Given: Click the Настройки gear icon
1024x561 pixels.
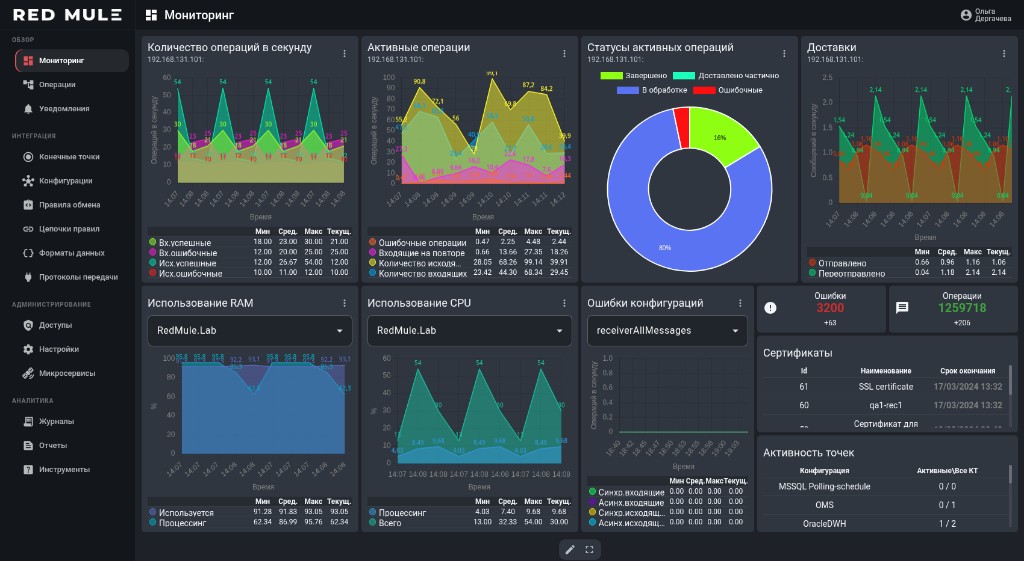Looking at the screenshot, I should (28, 349).
